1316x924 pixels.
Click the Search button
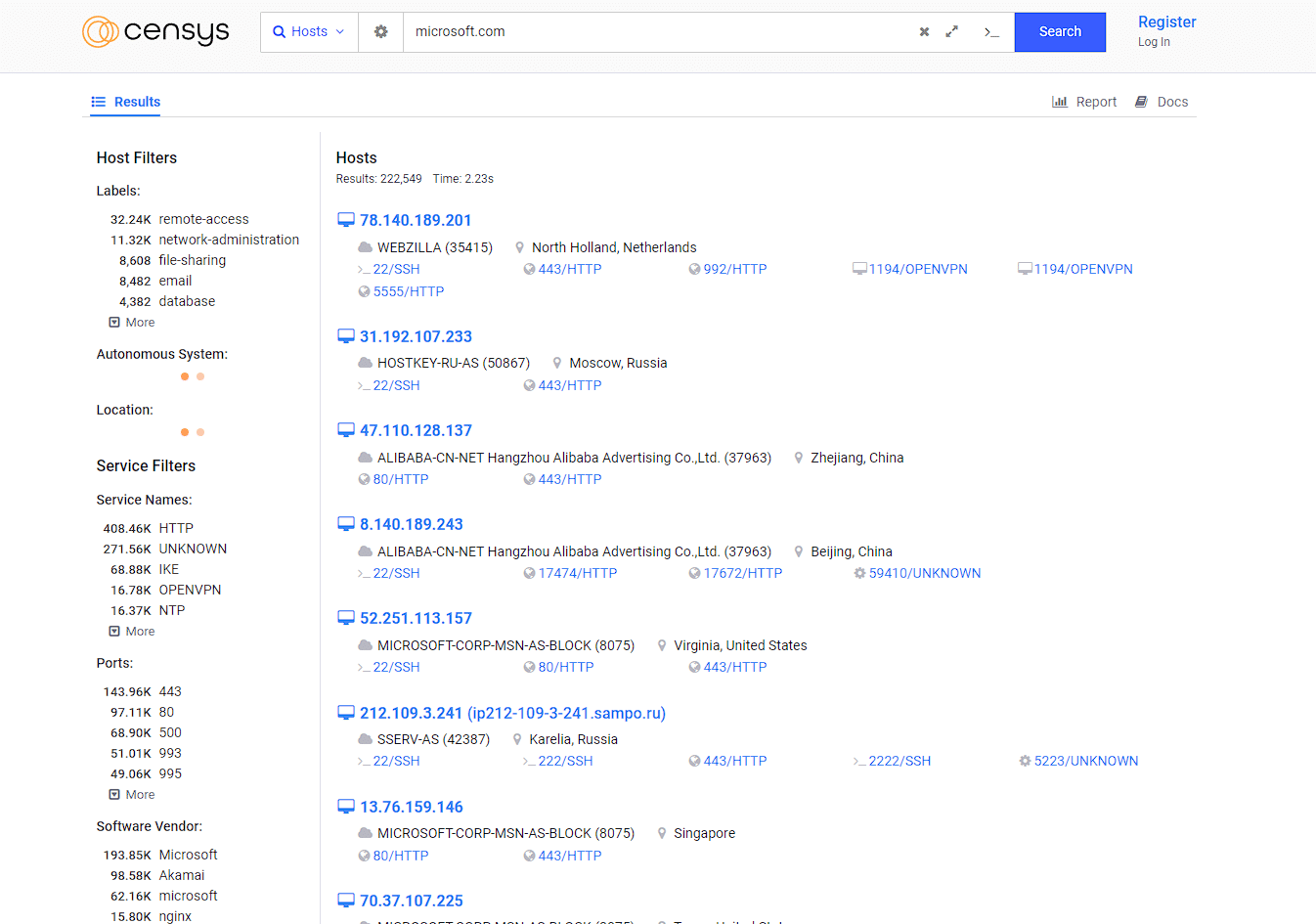pos(1060,31)
